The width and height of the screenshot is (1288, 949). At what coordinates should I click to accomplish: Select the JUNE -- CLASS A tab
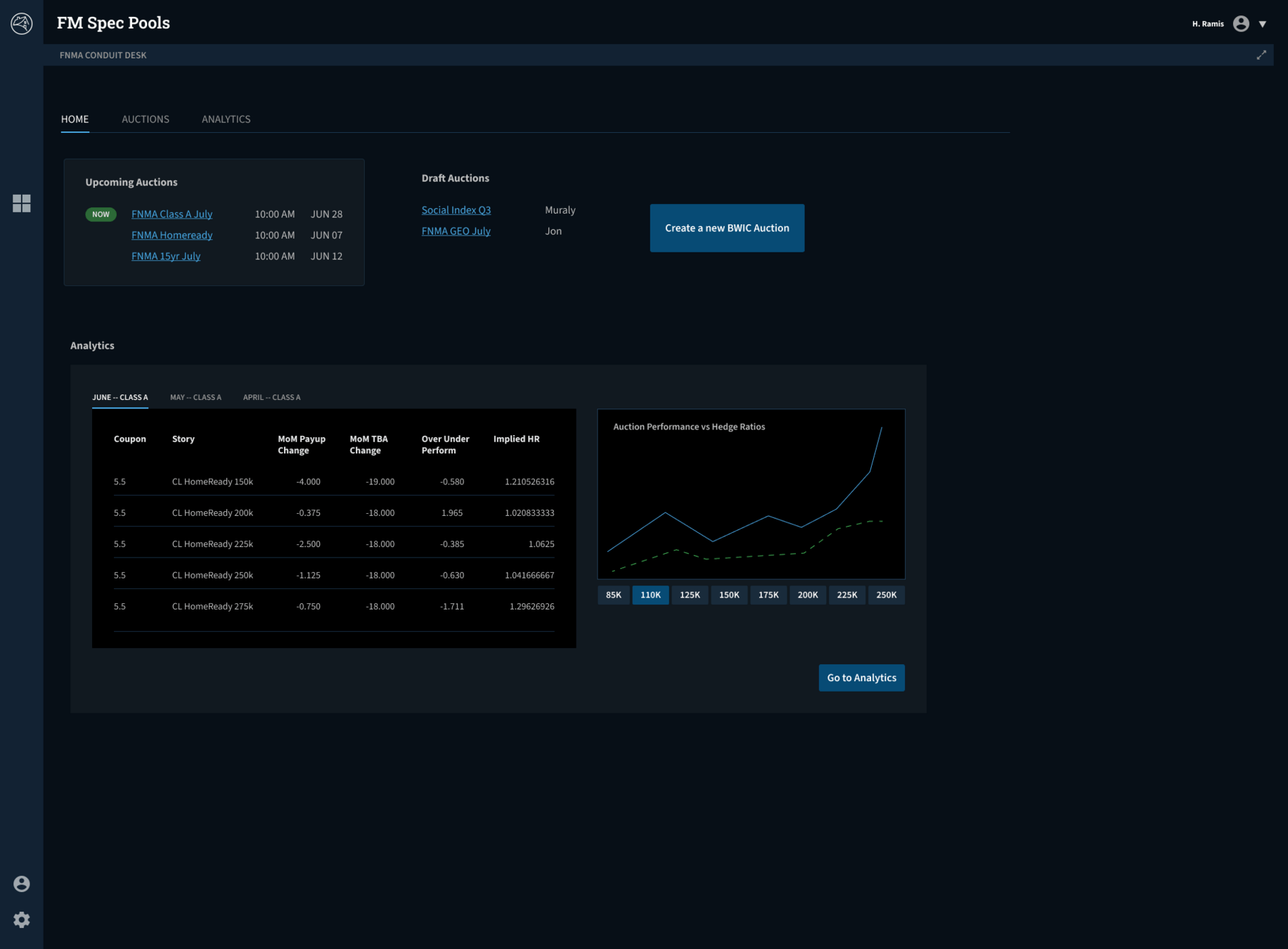point(120,397)
